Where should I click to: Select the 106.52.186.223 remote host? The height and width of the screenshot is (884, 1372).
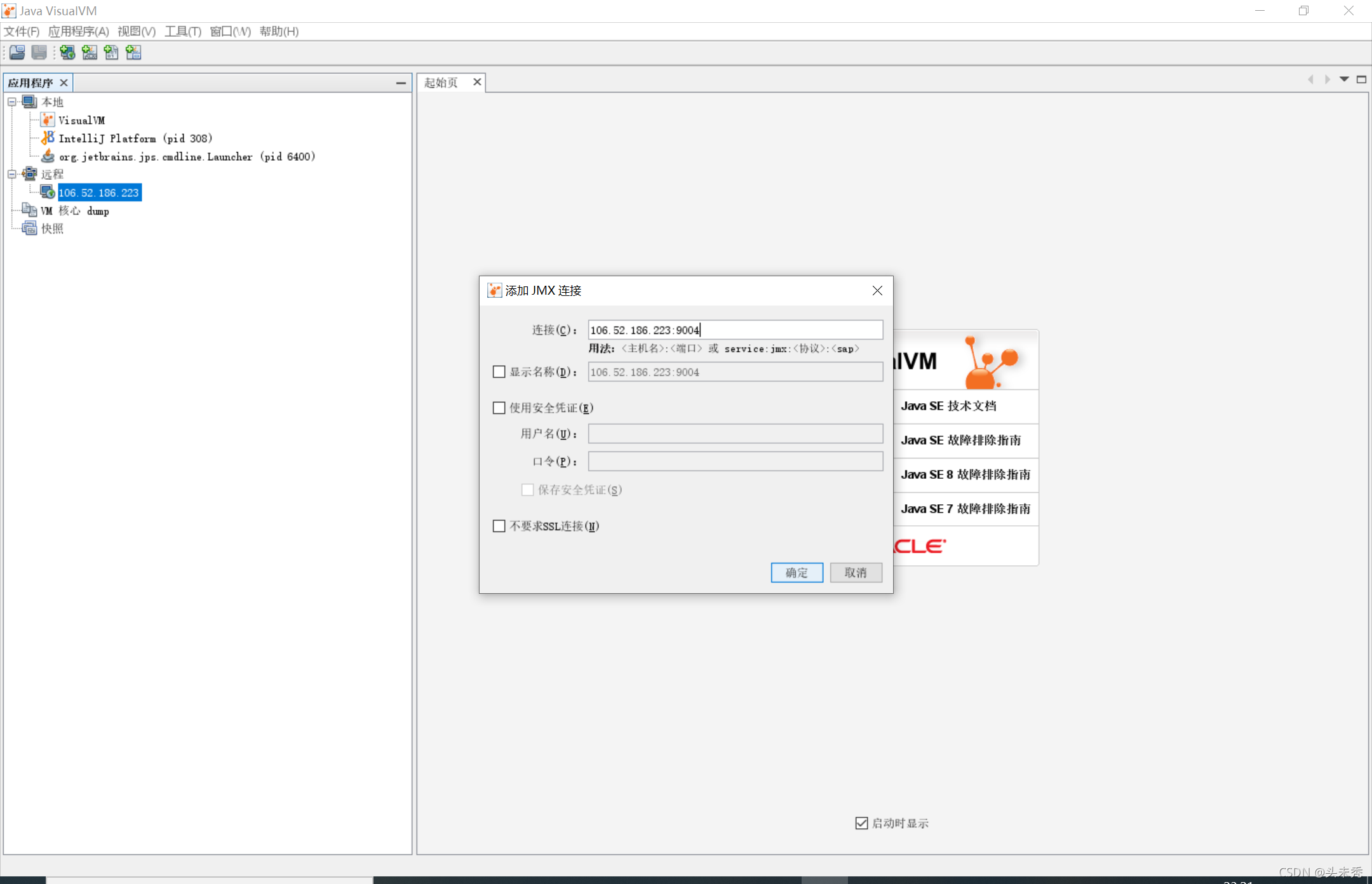(99, 192)
